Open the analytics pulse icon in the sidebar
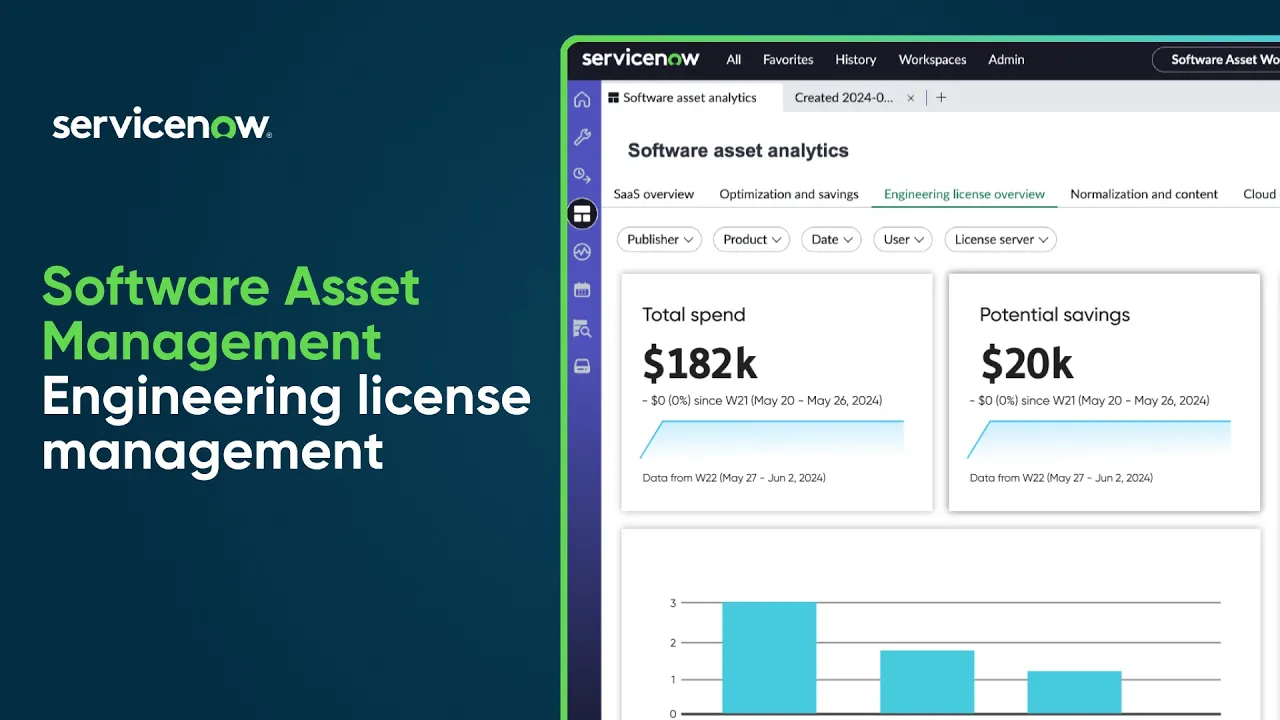 click(x=582, y=251)
